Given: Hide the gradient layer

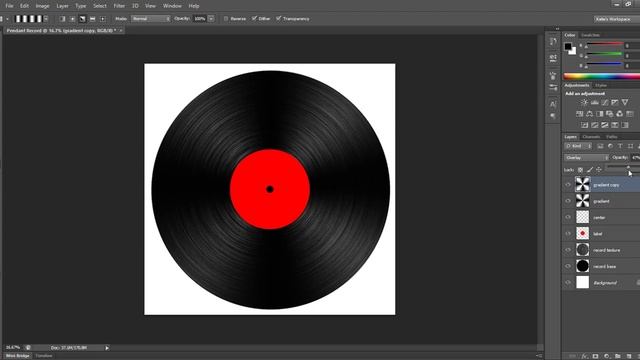Looking at the screenshot, I should [568, 201].
